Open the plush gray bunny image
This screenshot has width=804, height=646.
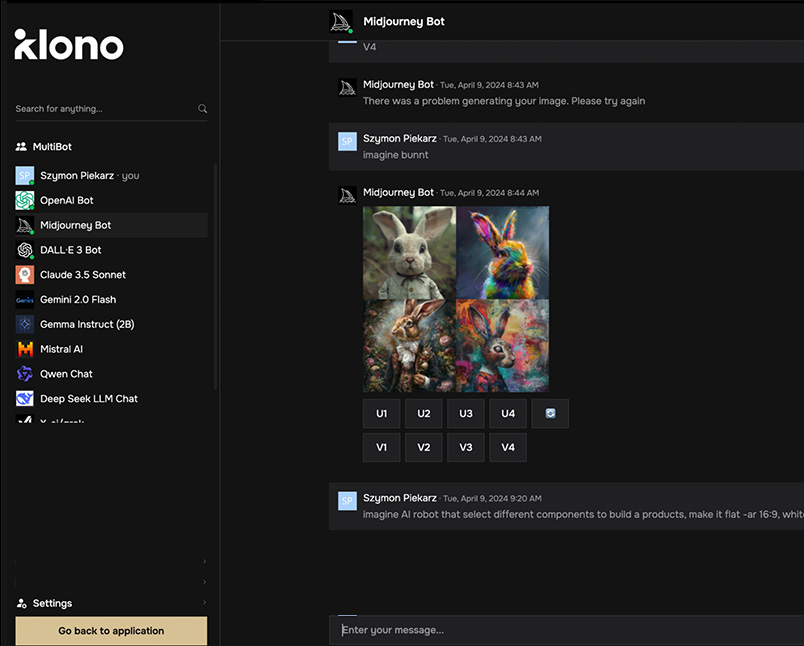[409, 252]
